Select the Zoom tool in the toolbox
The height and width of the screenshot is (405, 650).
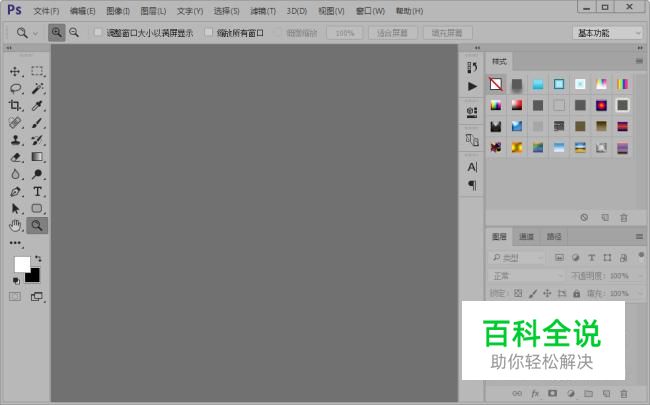[37, 226]
